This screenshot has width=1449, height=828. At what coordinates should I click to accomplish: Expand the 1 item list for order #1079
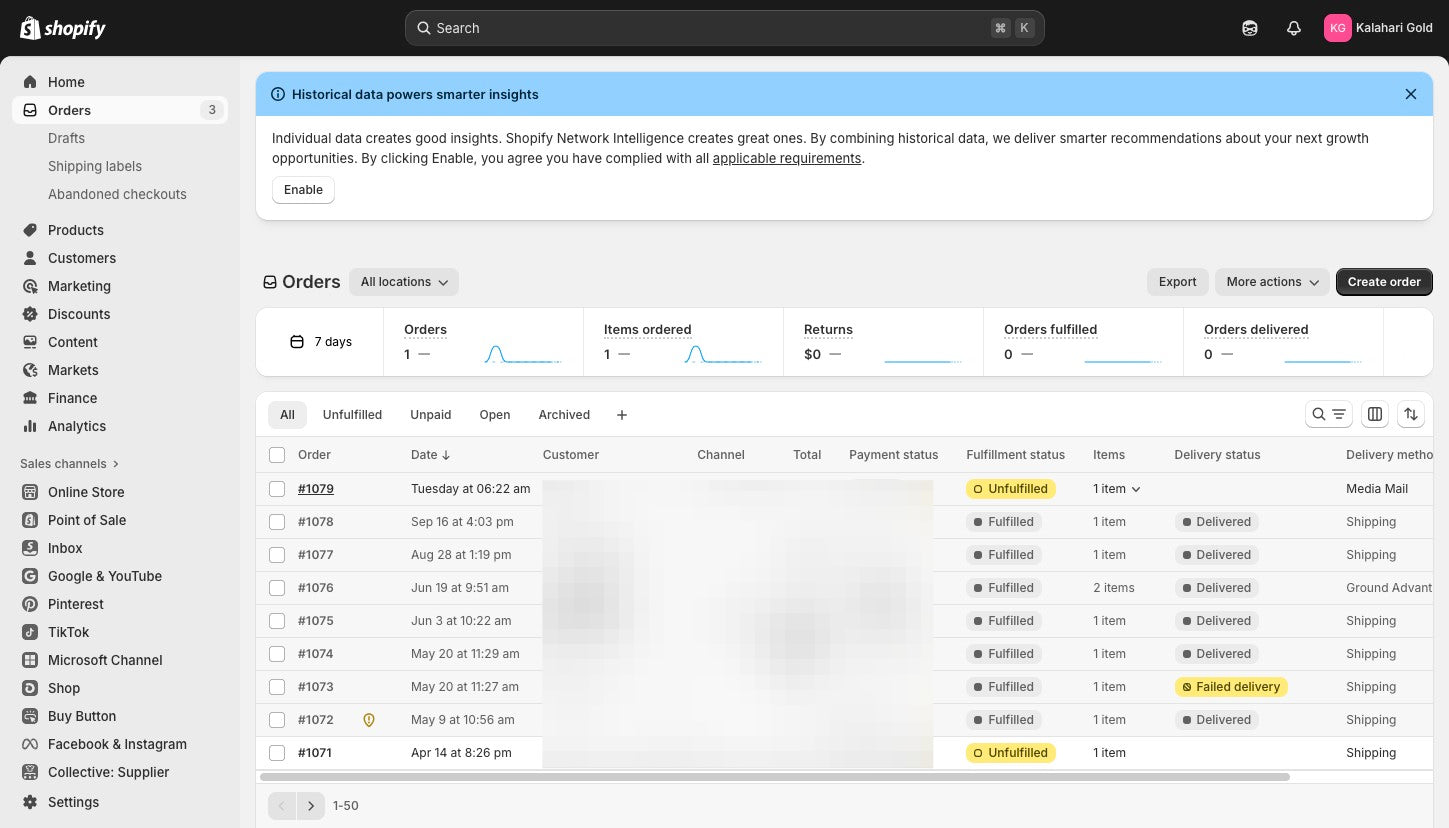pyautogui.click(x=1117, y=489)
